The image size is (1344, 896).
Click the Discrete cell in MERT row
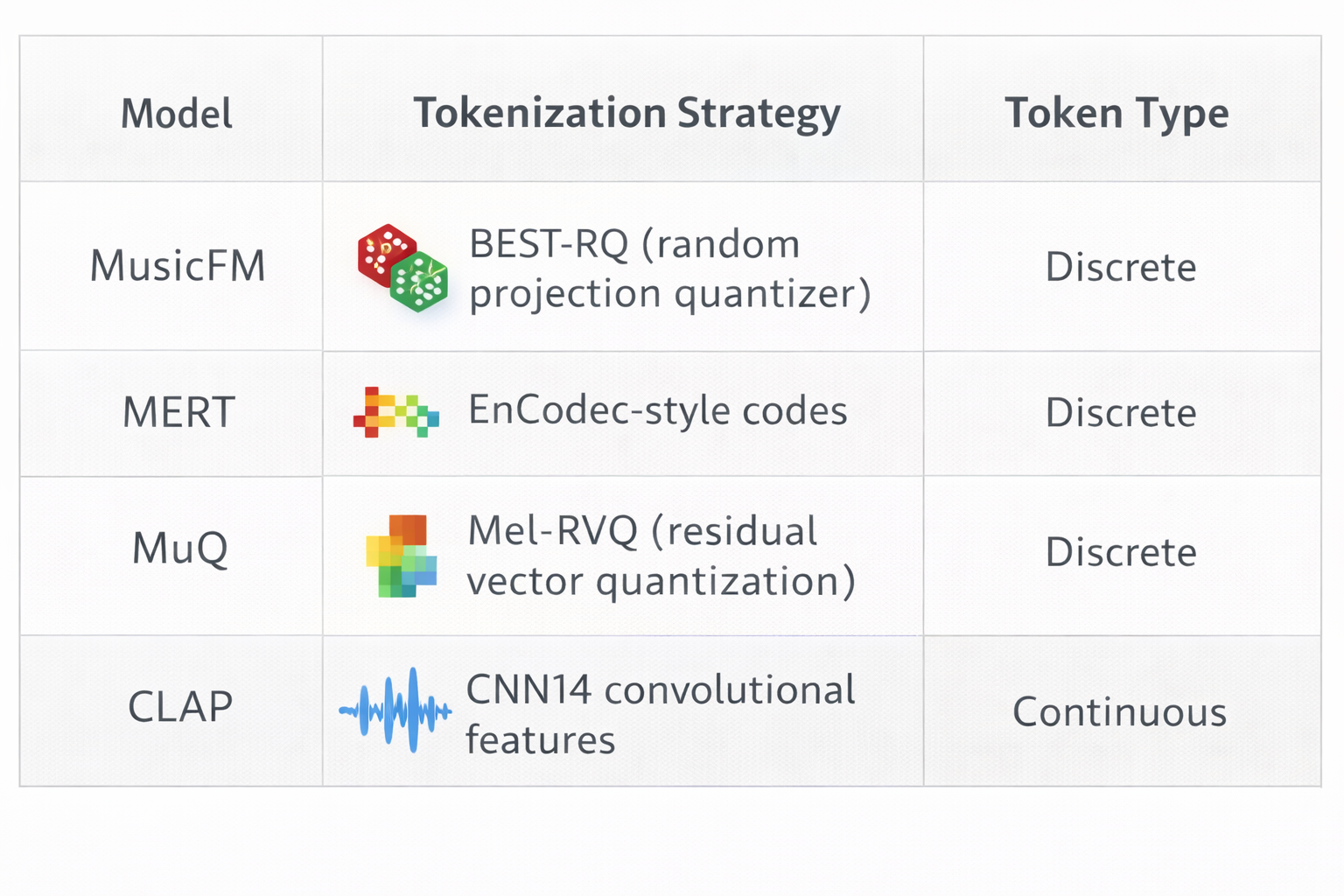1121,412
